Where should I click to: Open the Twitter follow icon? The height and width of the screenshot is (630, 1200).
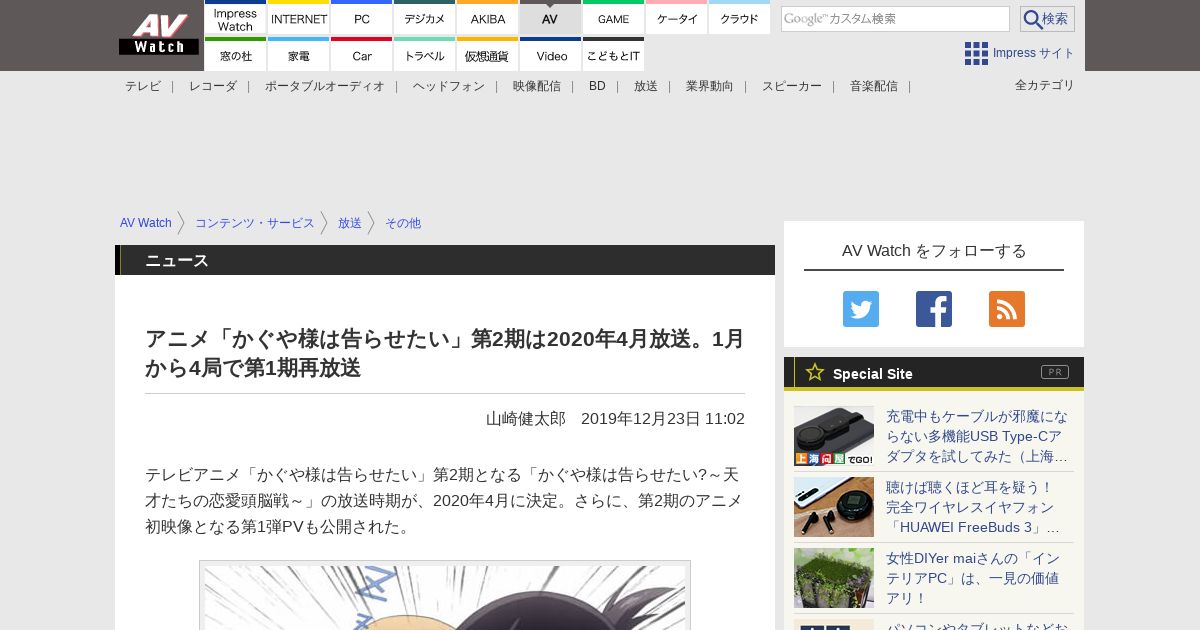[861, 309]
